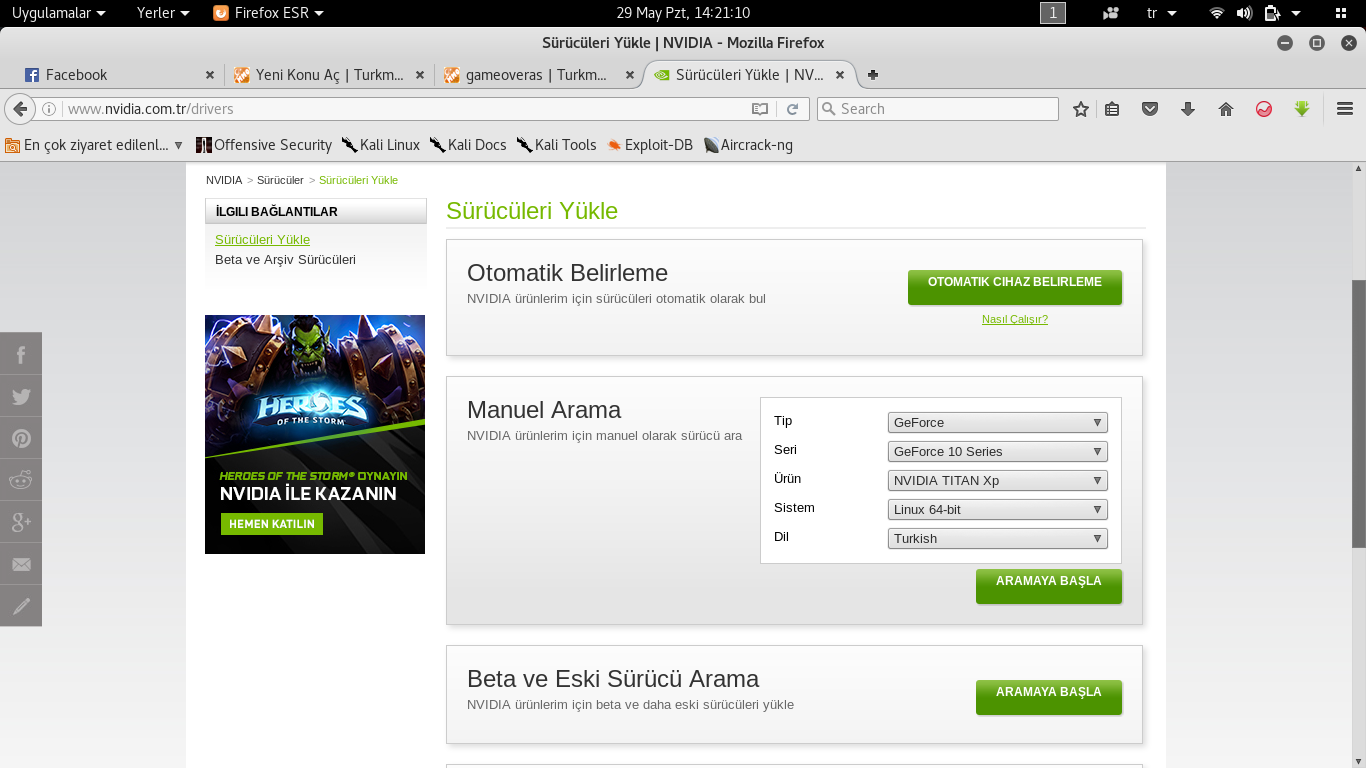The height and width of the screenshot is (768, 1366).
Task: Open keyboard layout 'tr' selector
Action: (x=1161, y=13)
